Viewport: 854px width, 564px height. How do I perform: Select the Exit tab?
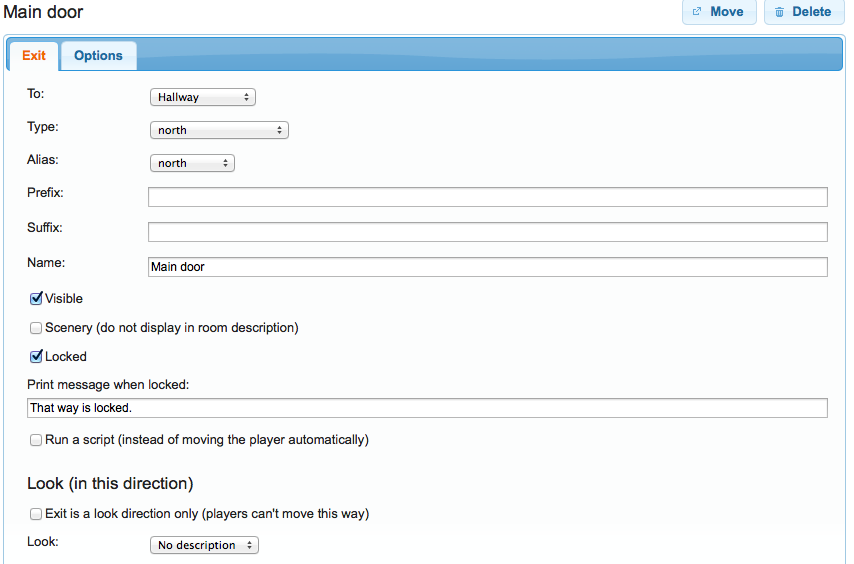(x=34, y=56)
